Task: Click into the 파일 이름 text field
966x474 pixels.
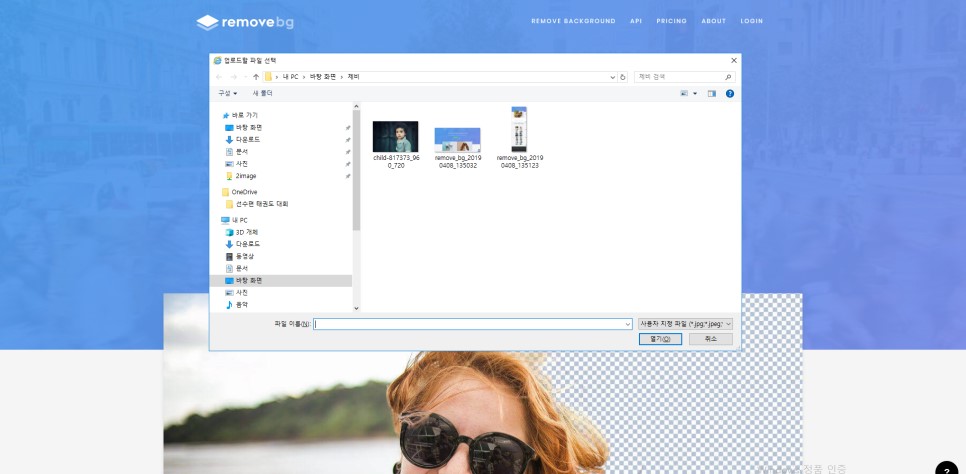Action: 468,324
